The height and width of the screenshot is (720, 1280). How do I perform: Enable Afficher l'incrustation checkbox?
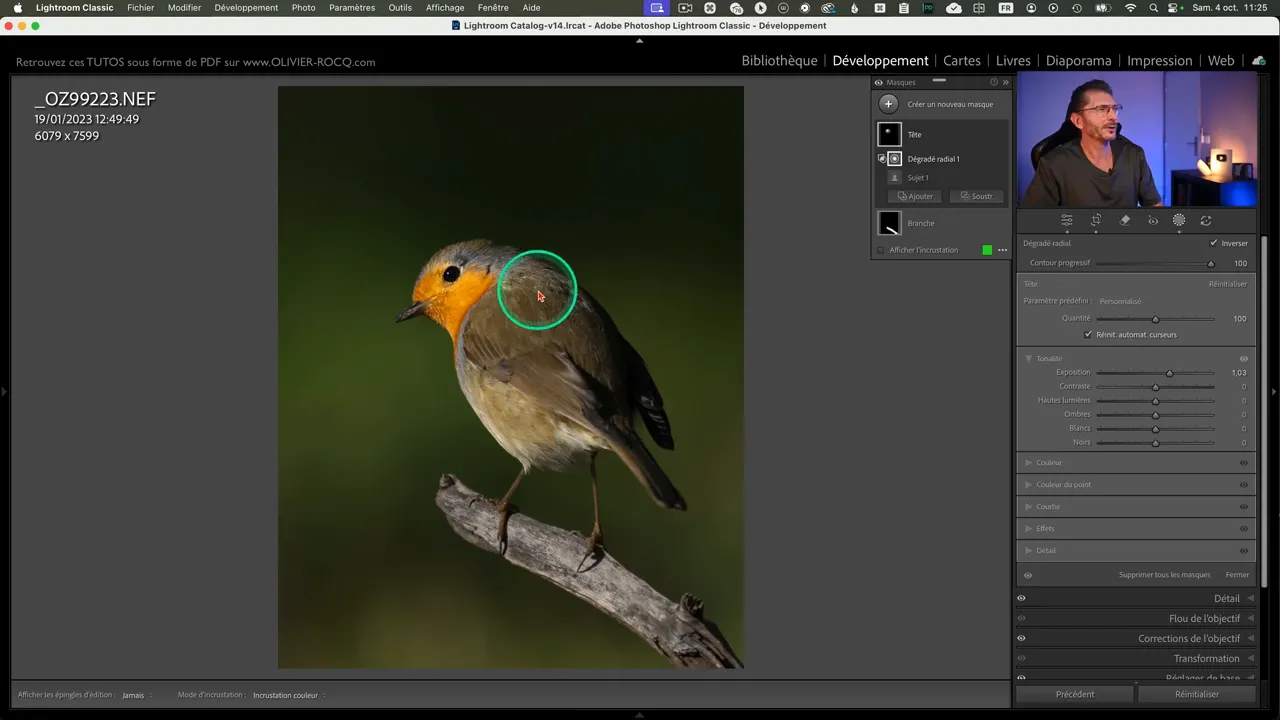point(881,250)
